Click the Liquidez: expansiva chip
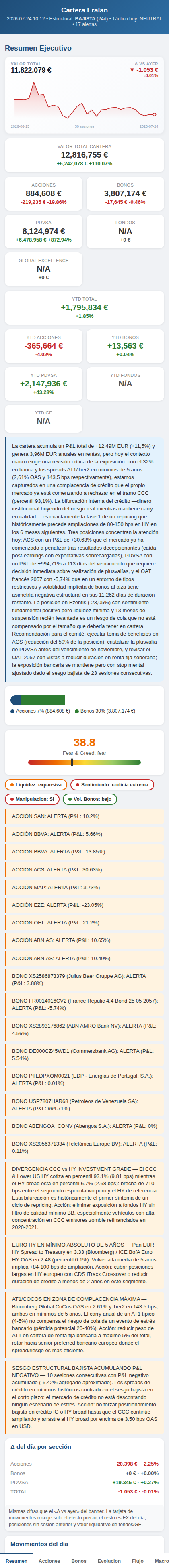The height and width of the screenshot is (1568, 169). [36, 785]
